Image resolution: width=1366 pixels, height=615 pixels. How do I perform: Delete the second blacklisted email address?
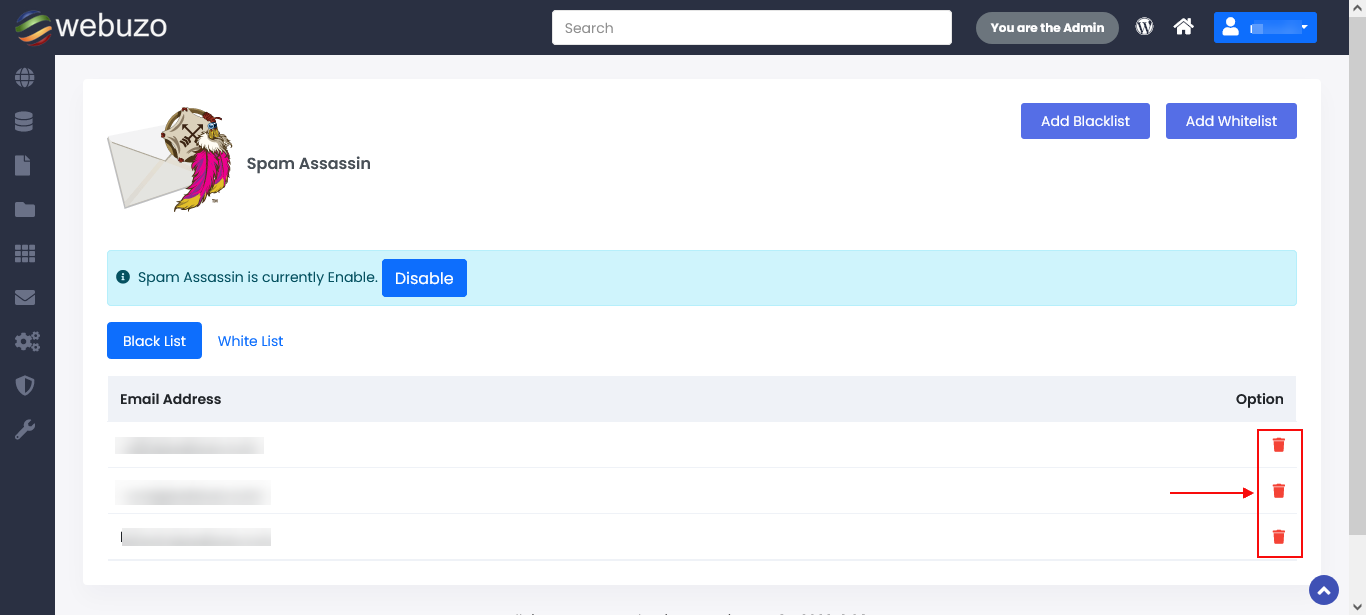click(1278, 491)
